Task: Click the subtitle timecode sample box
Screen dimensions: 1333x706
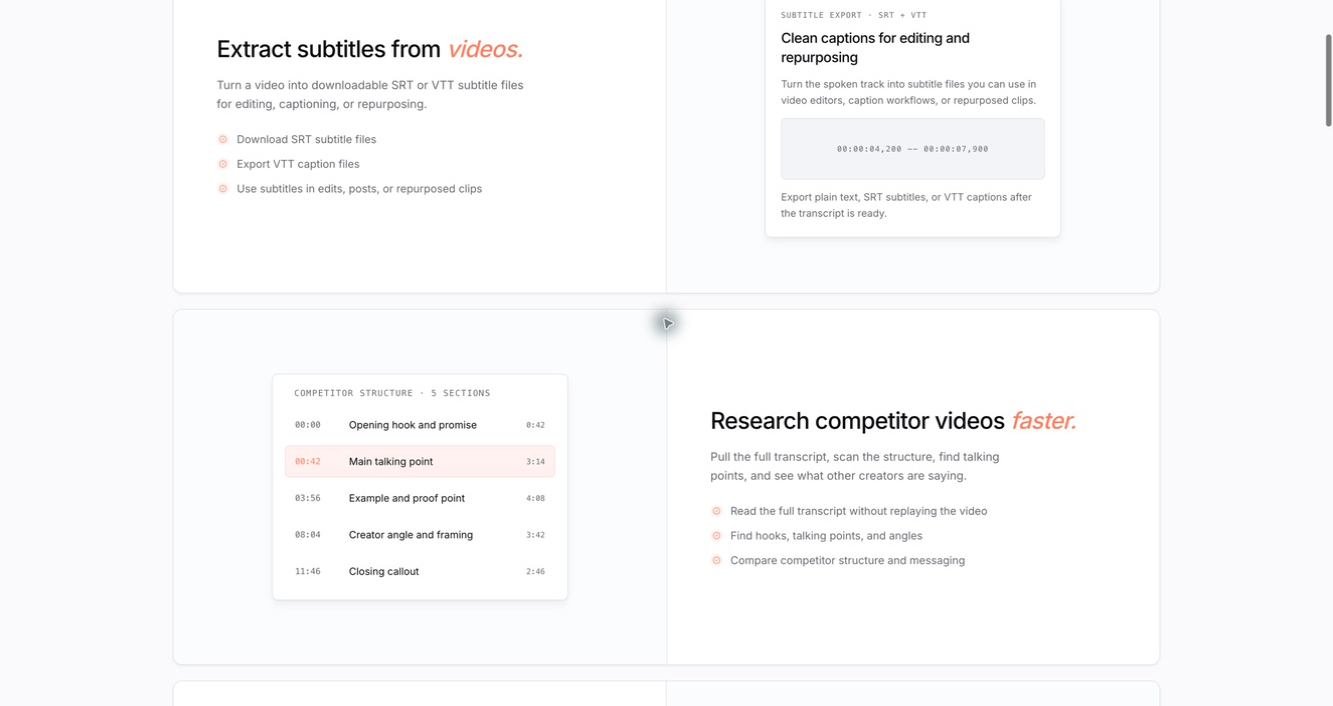Action: pyautogui.click(x=912, y=149)
